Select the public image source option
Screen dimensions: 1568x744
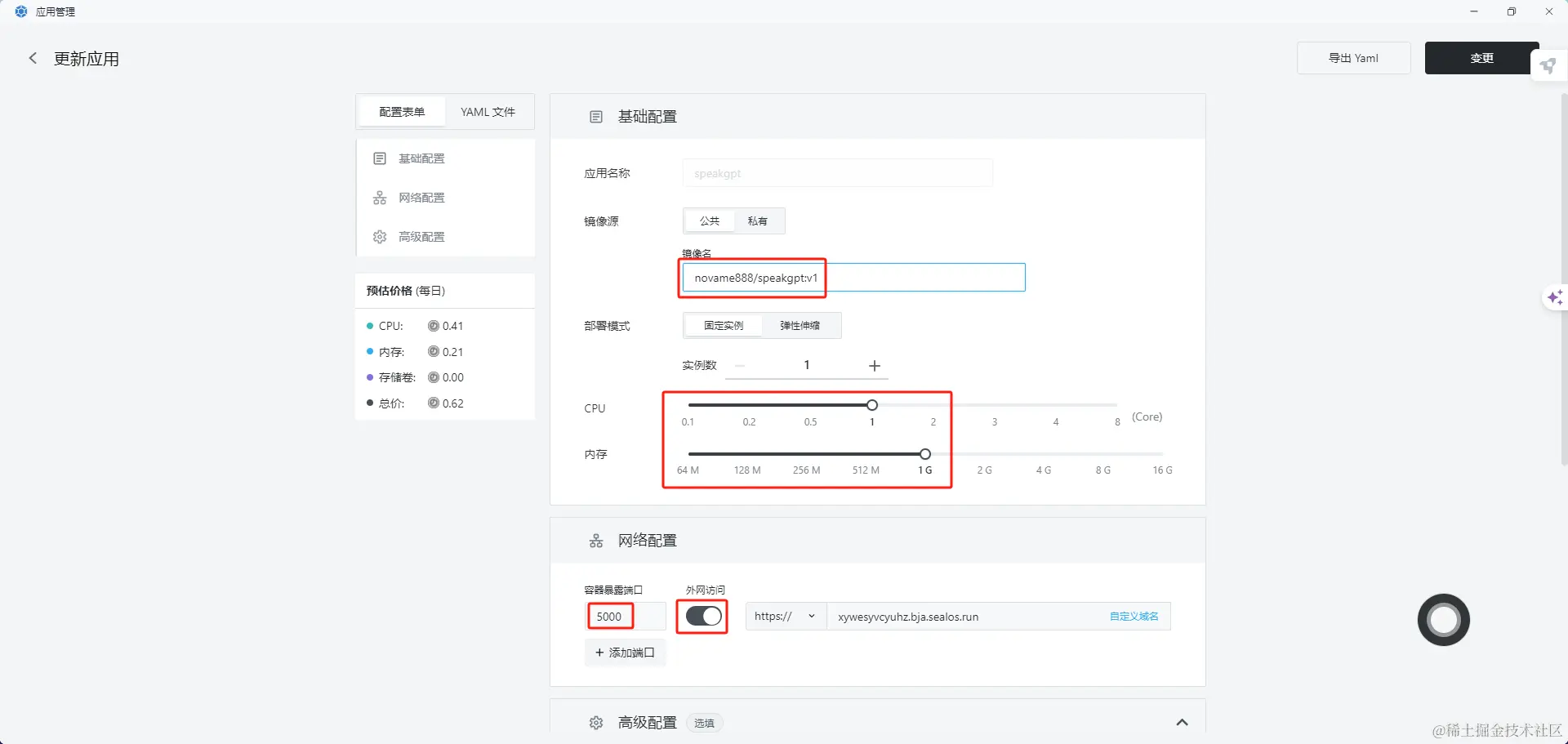pos(710,221)
